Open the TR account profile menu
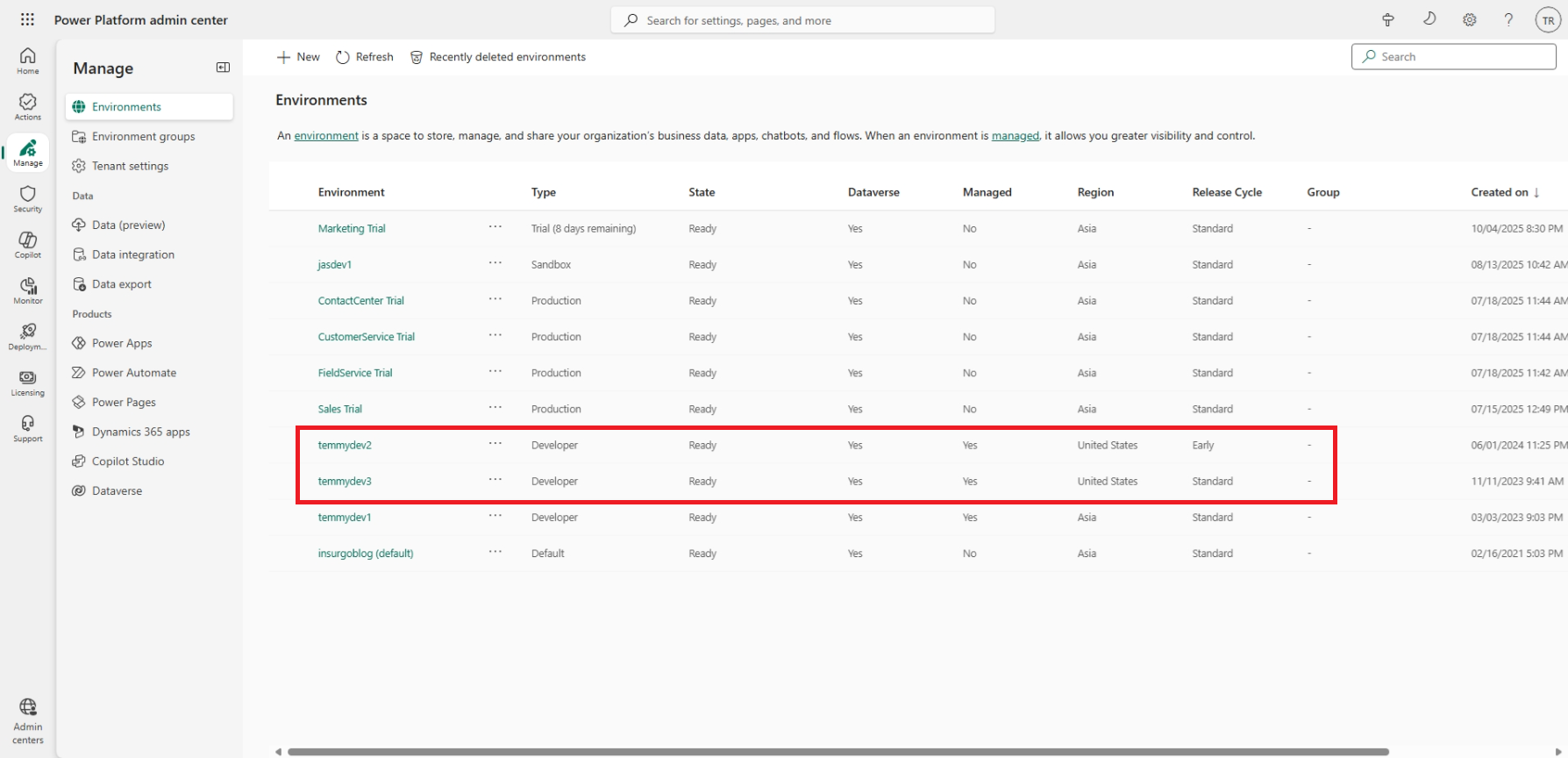The image size is (1568, 758). 1548,20
